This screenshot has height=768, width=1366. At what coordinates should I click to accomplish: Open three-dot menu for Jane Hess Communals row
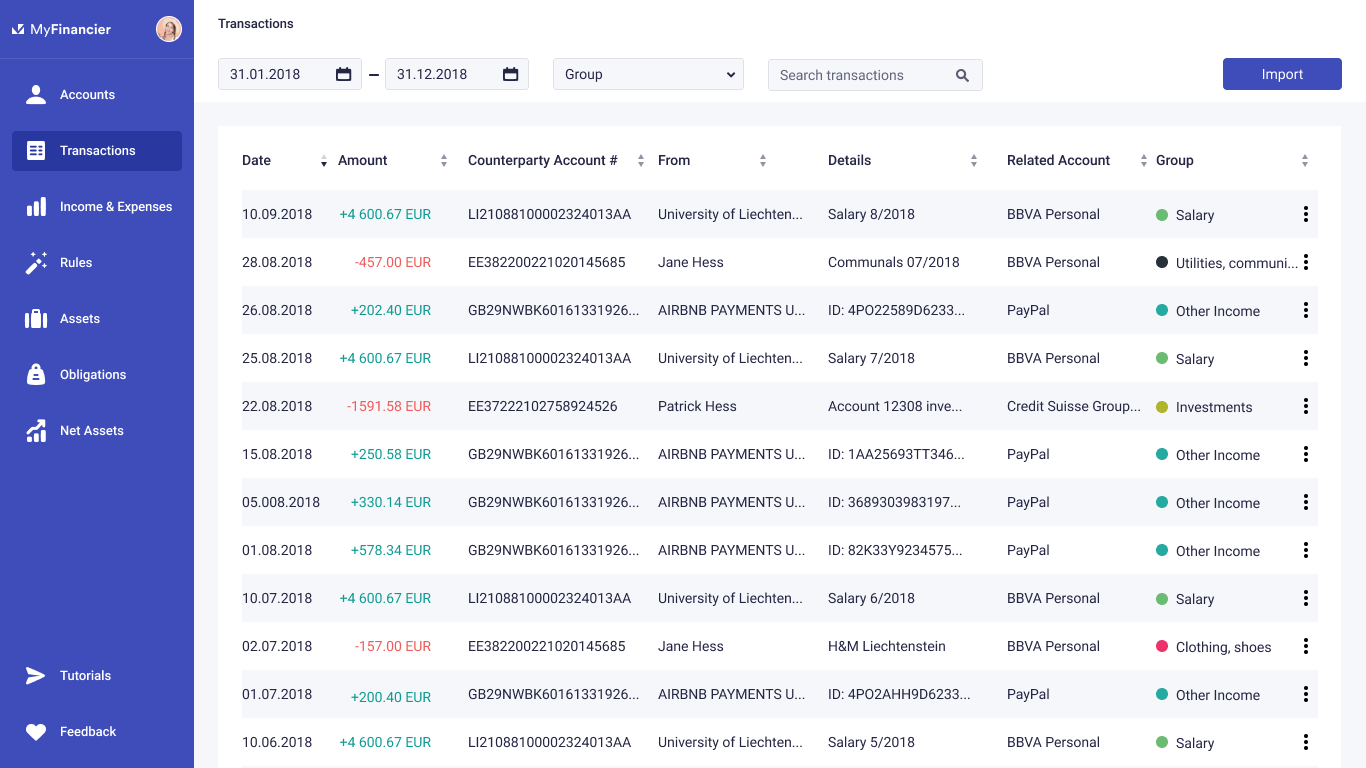click(x=1305, y=262)
